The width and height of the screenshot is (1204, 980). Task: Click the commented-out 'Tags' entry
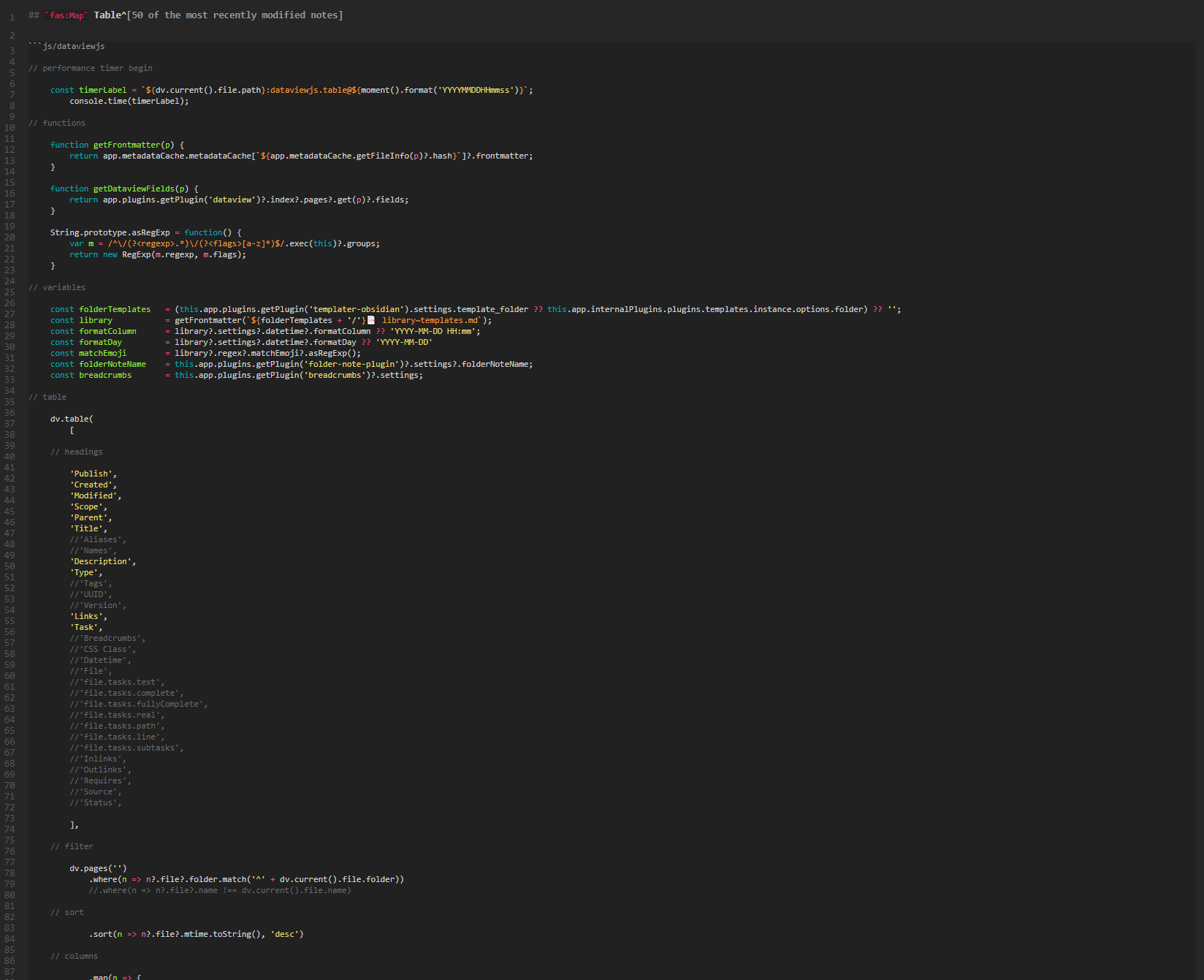click(x=91, y=583)
